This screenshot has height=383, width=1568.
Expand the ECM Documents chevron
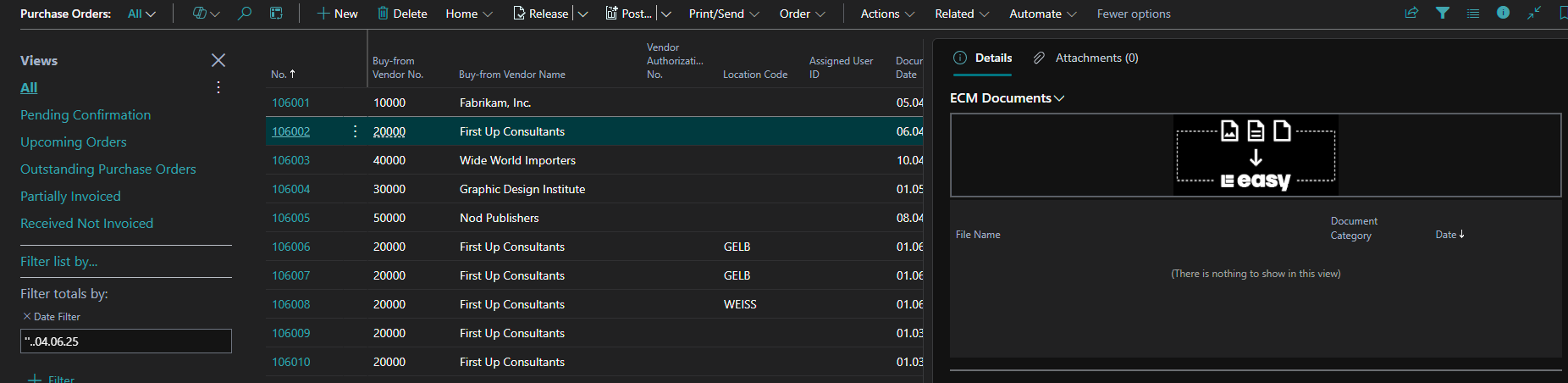pyautogui.click(x=1059, y=98)
